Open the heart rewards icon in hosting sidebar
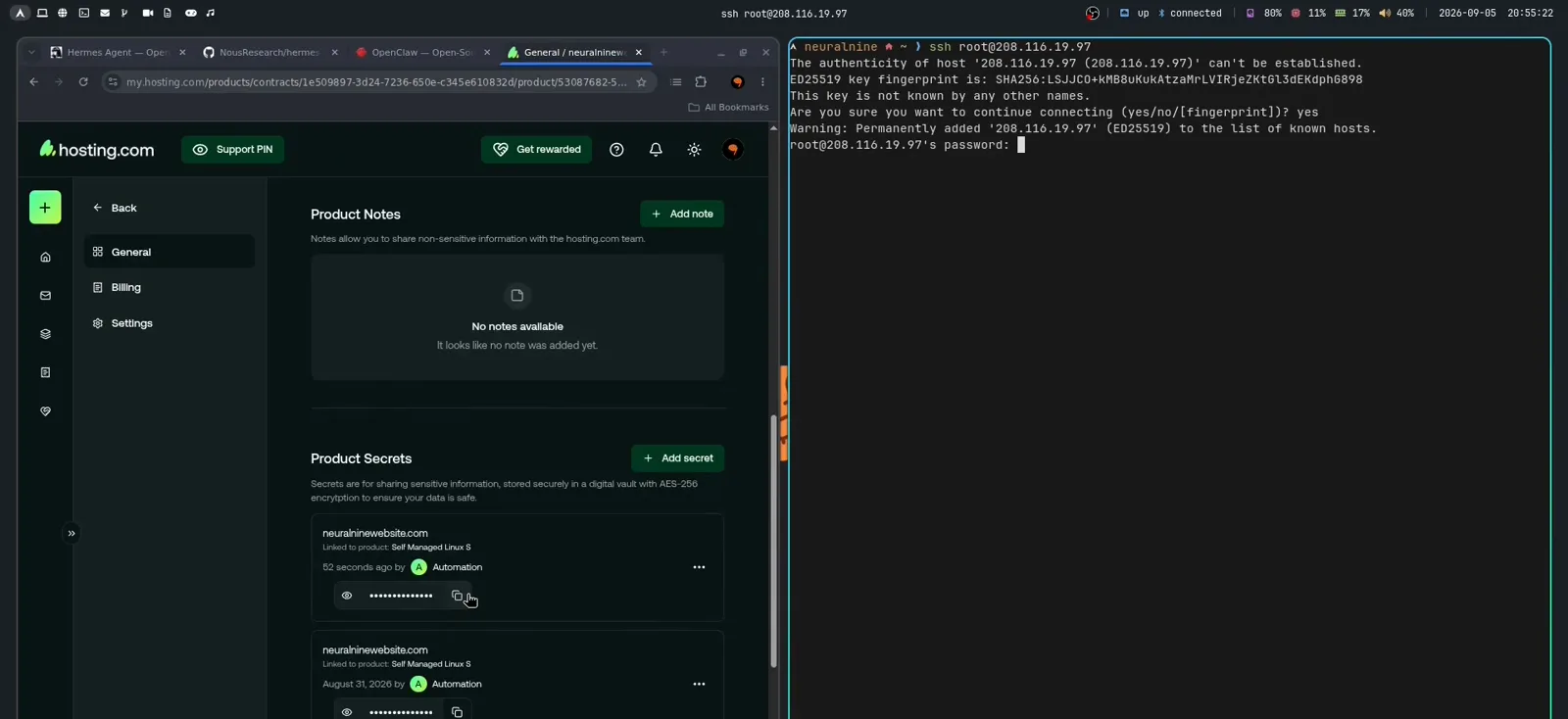1568x719 pixels. pos(45,411)
